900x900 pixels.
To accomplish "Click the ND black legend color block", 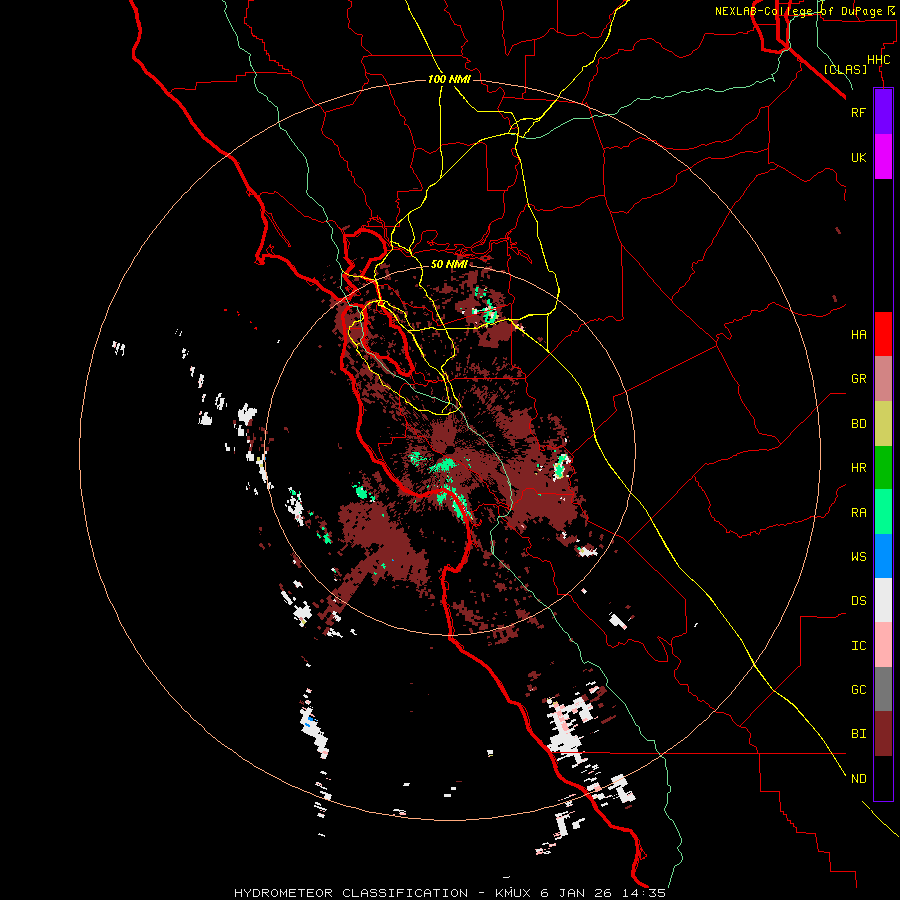I will 883,778.
